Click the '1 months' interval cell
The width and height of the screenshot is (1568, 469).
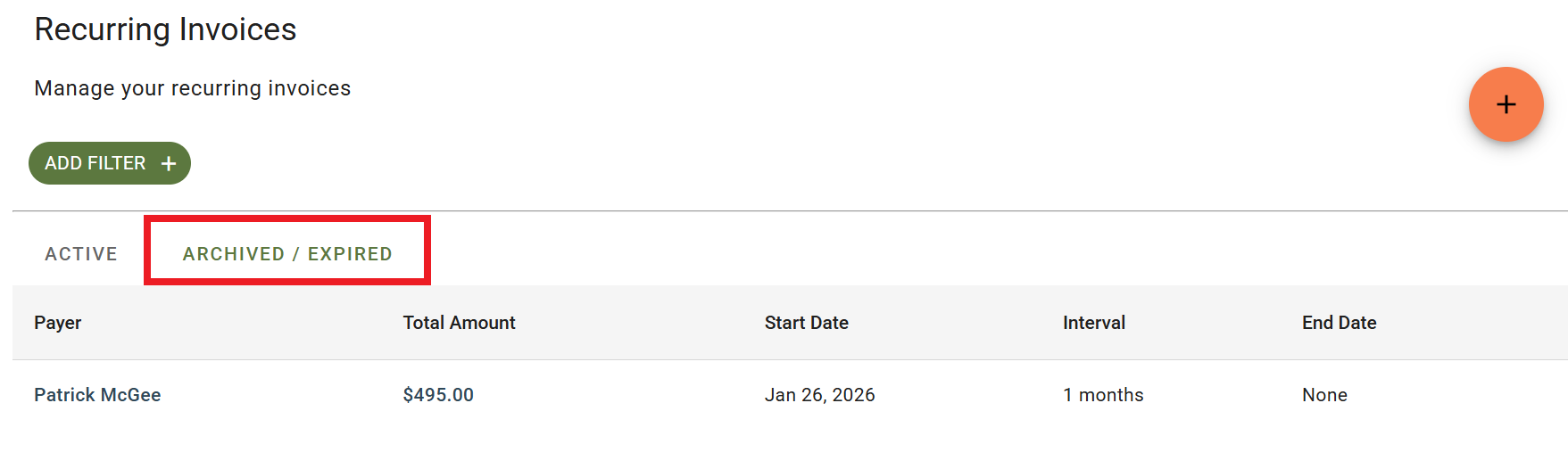pyautogui.click(x=1103, y=395)
